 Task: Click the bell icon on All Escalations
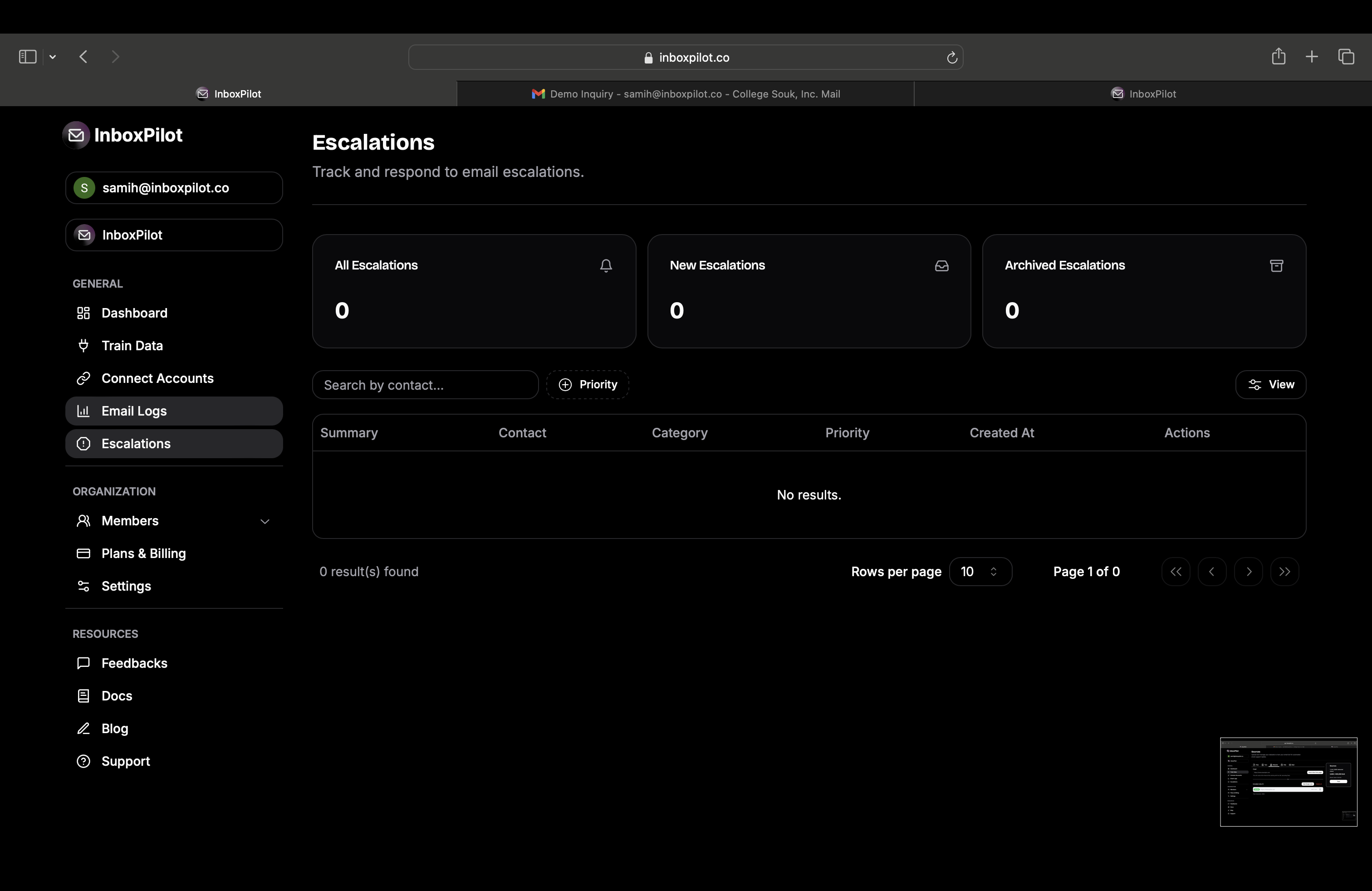605,266
